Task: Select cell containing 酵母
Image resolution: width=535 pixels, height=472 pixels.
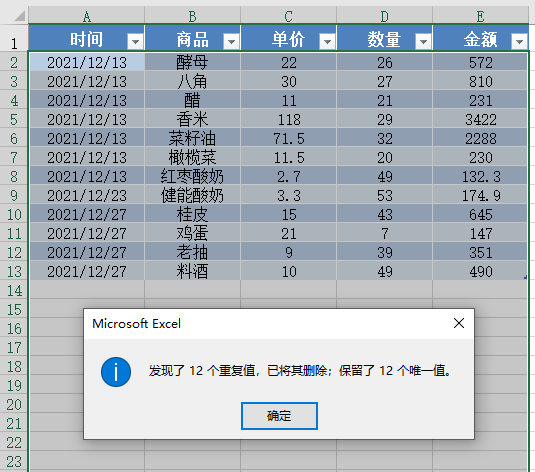Action: tap(192, 62)
